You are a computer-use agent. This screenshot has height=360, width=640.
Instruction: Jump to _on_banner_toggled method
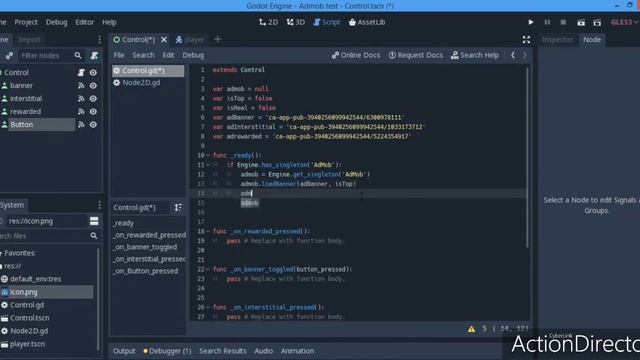click(145, 247)
